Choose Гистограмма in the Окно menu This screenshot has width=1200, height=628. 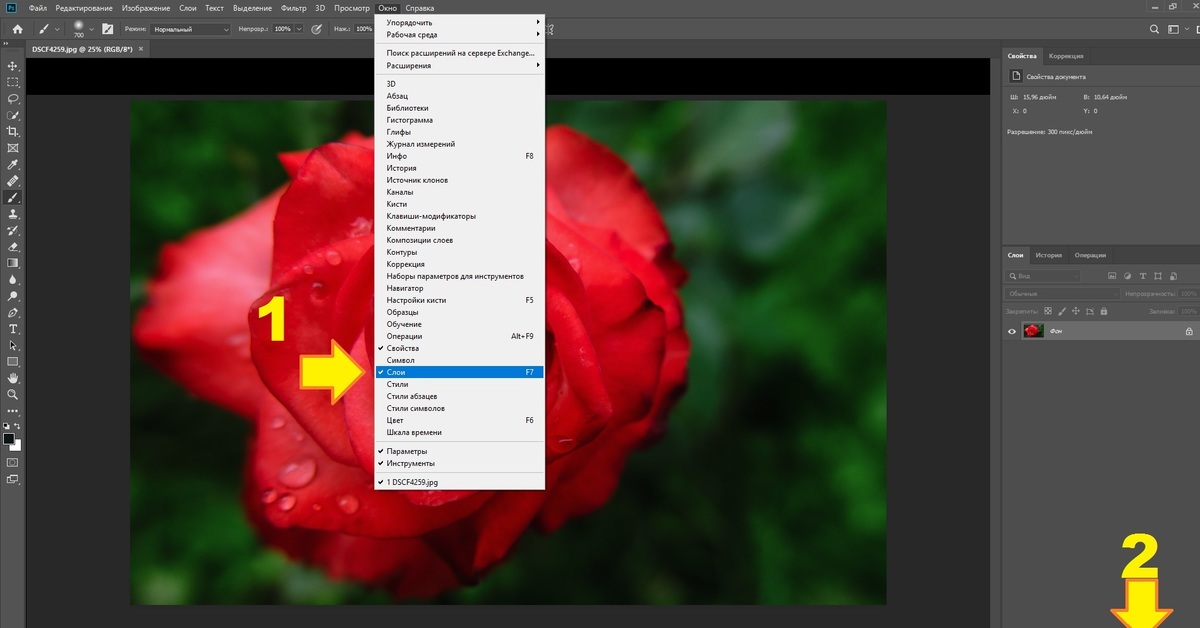click(460, 120)
